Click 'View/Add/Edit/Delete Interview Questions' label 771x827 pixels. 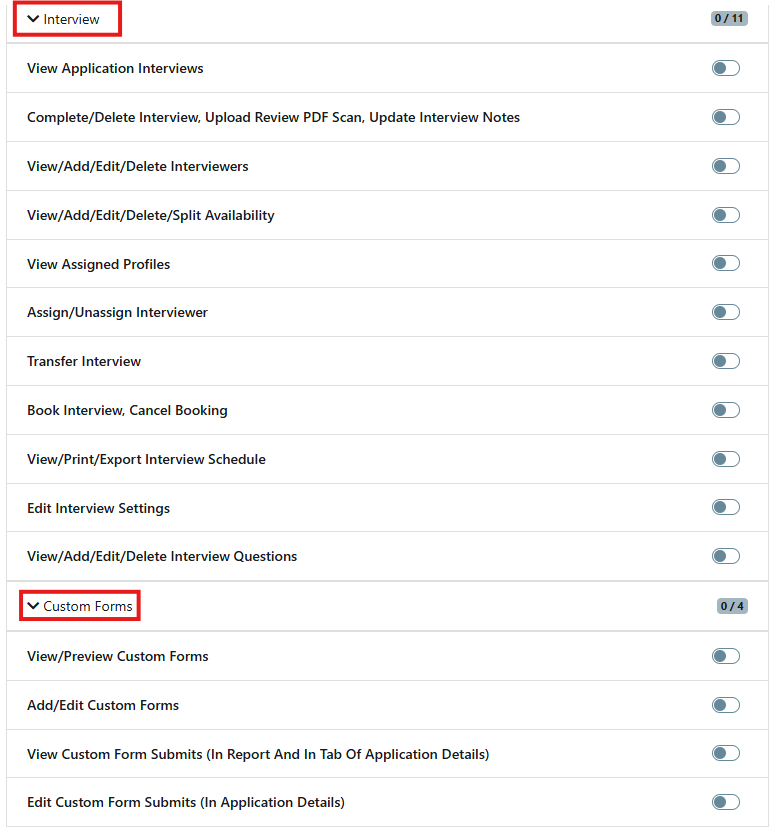[x=162, y=556]
